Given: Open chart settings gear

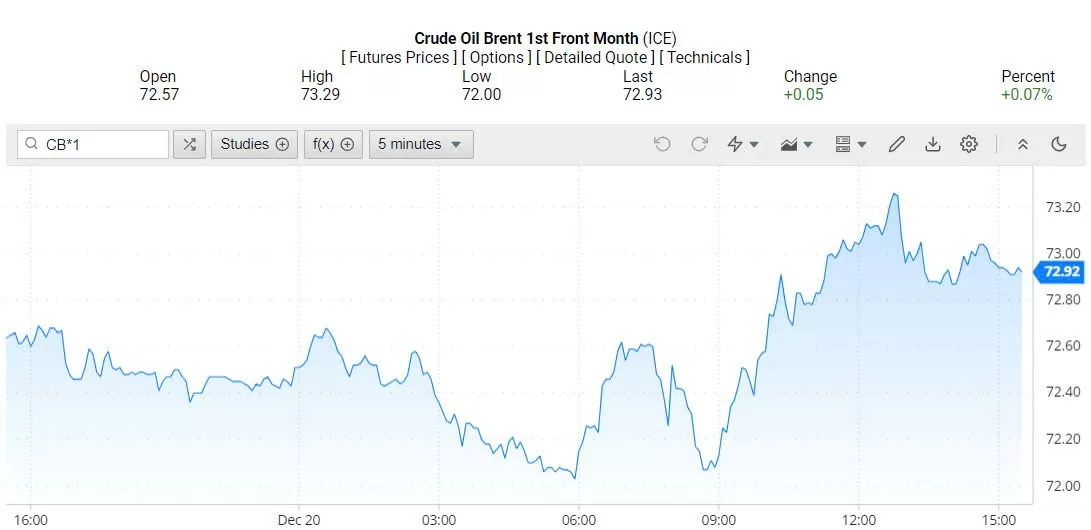Looking at the screenshot, I should [x=968, y=144].
